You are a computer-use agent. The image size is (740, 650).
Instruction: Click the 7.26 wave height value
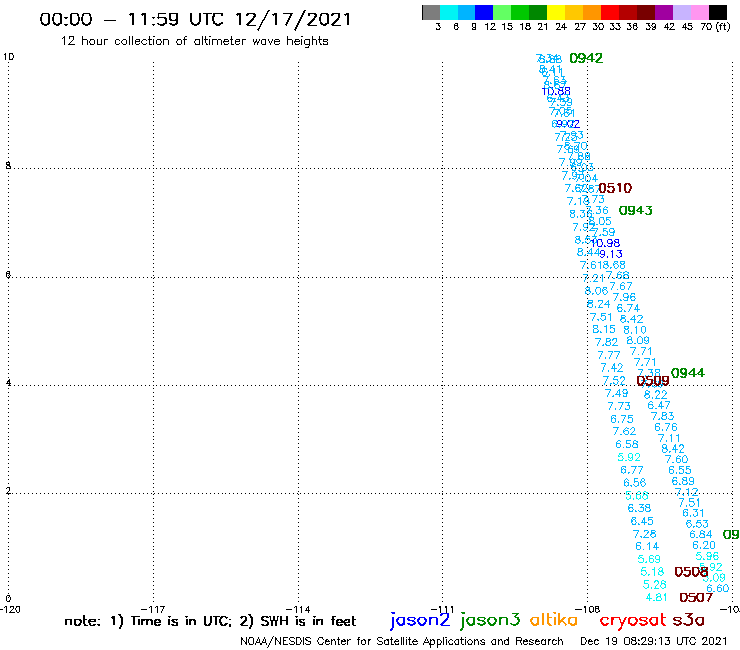pos(645,534)
